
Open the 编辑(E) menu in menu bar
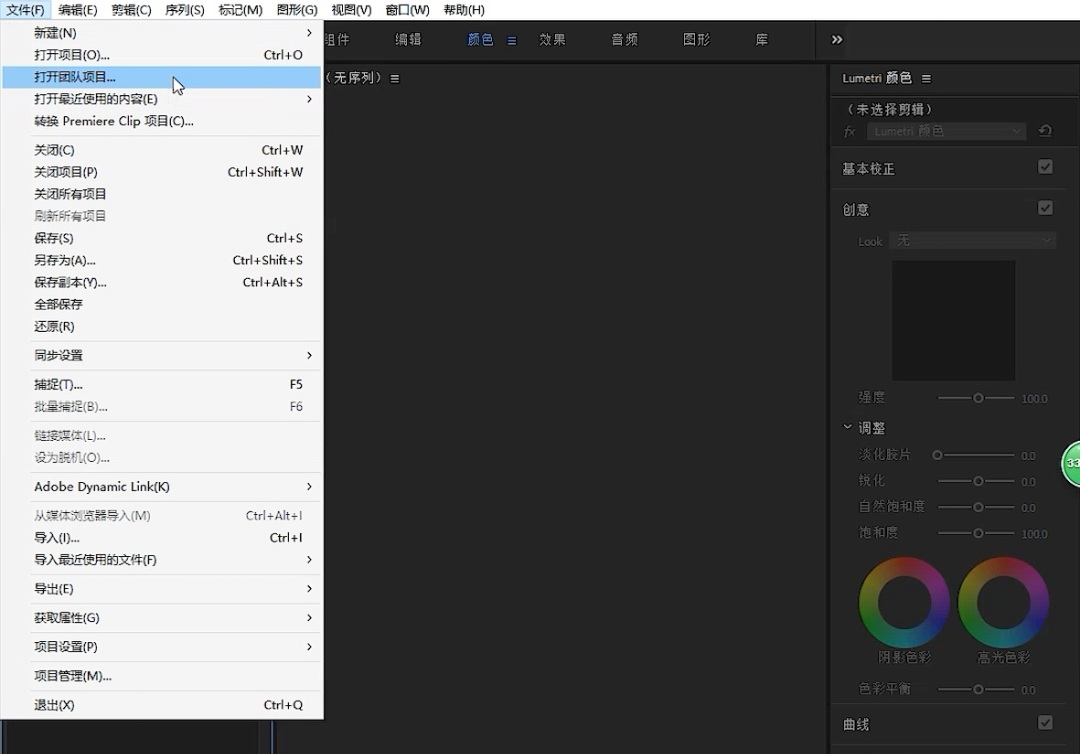pyautogui.click(x=78, y=10)
